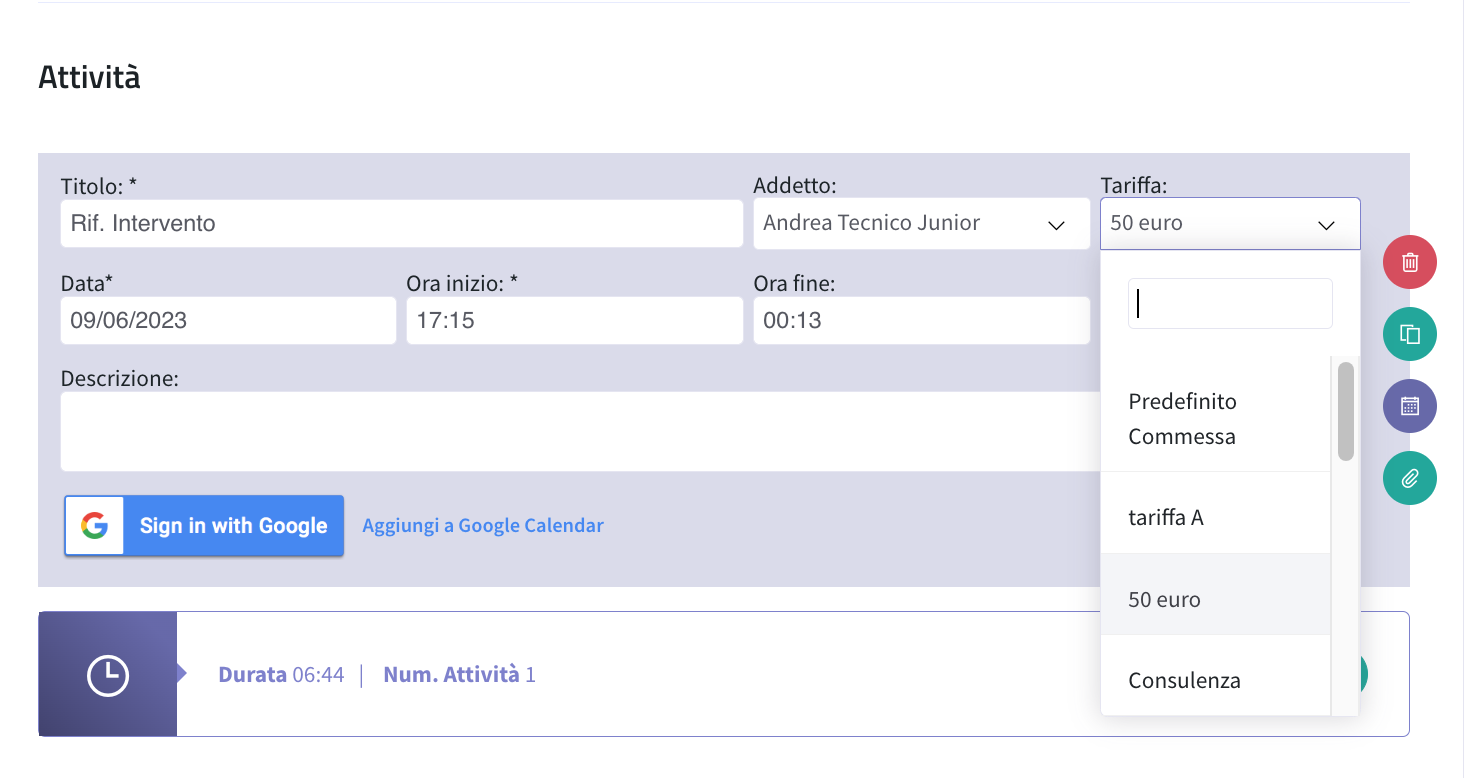Viewport: 1464px width, 778px height.
Task: Delete activity with red trash icon
Action: tap(1409, 263)
